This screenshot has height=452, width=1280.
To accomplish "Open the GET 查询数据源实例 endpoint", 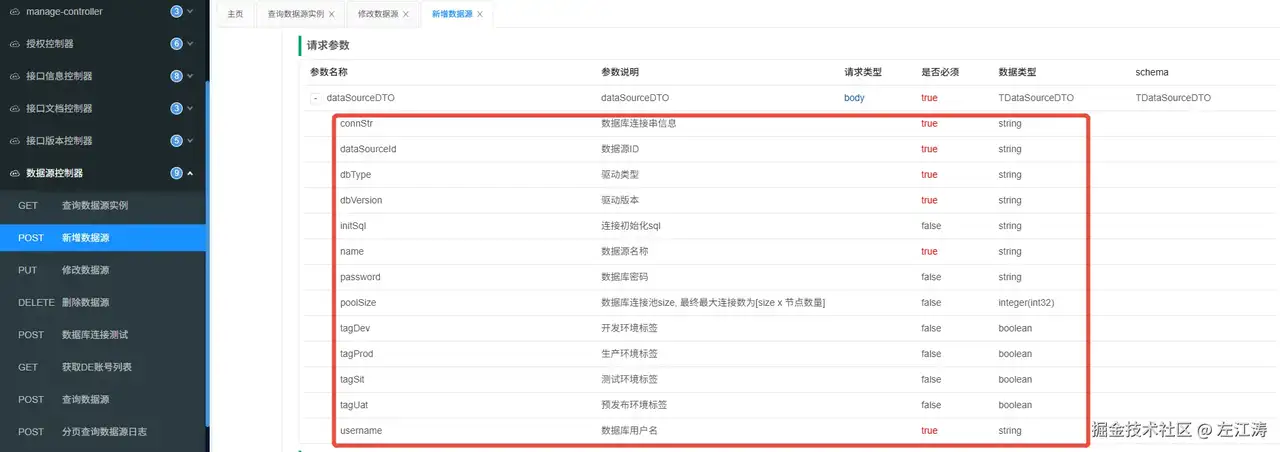I will coord(104,206).
